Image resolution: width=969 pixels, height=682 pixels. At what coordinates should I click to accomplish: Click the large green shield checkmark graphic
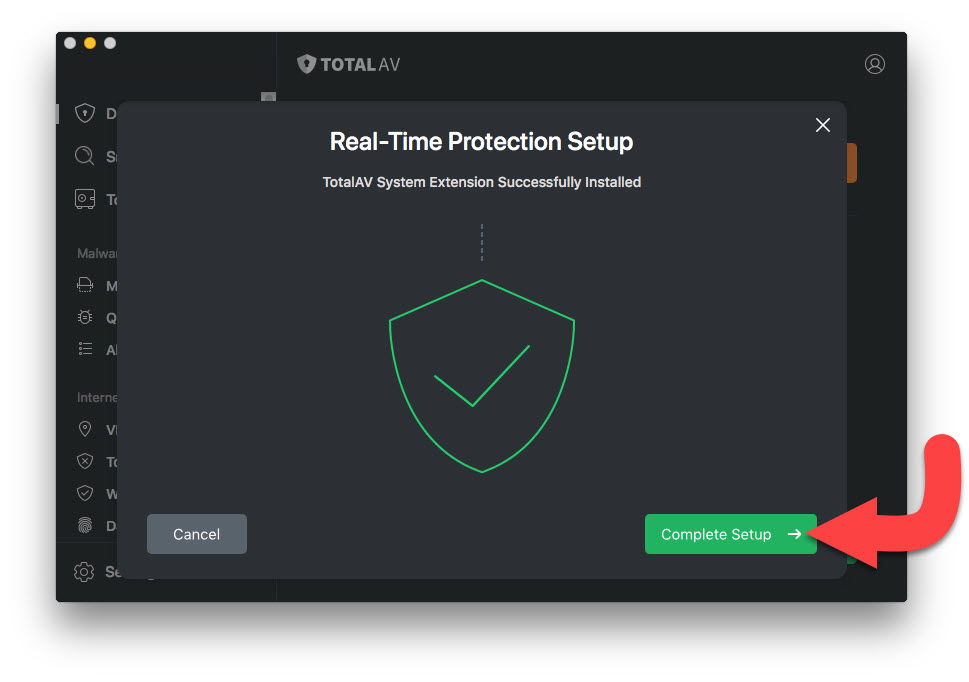point(482,375)
